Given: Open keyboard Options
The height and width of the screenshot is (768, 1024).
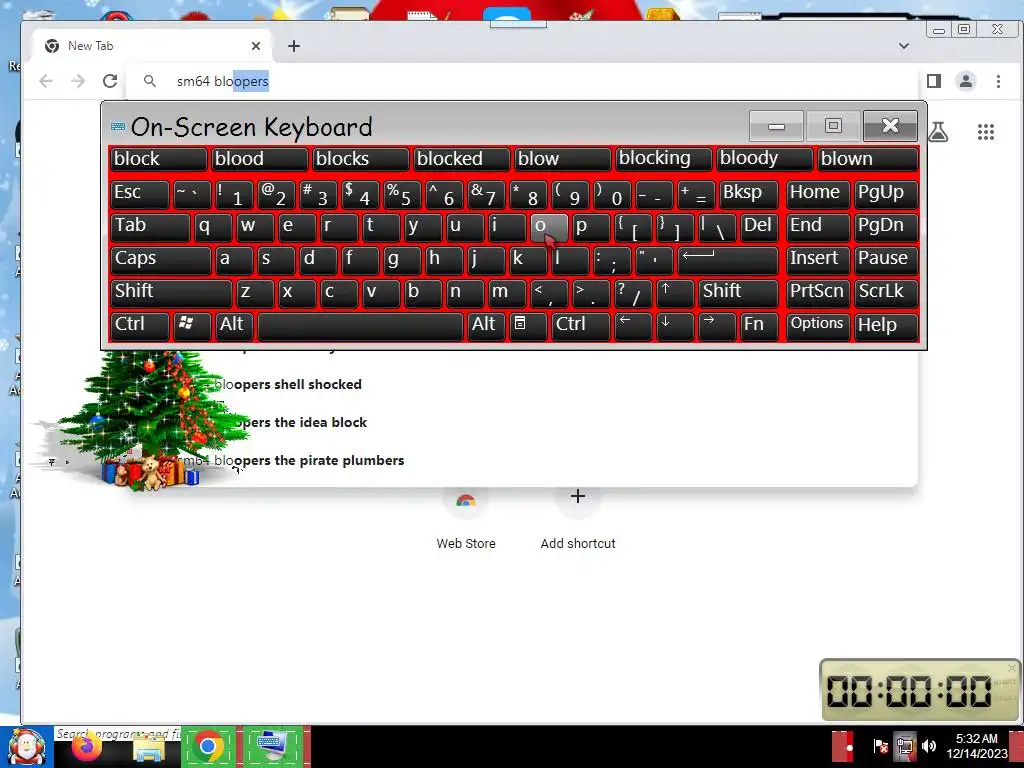Looking at the screenshot, I should 818,325.
